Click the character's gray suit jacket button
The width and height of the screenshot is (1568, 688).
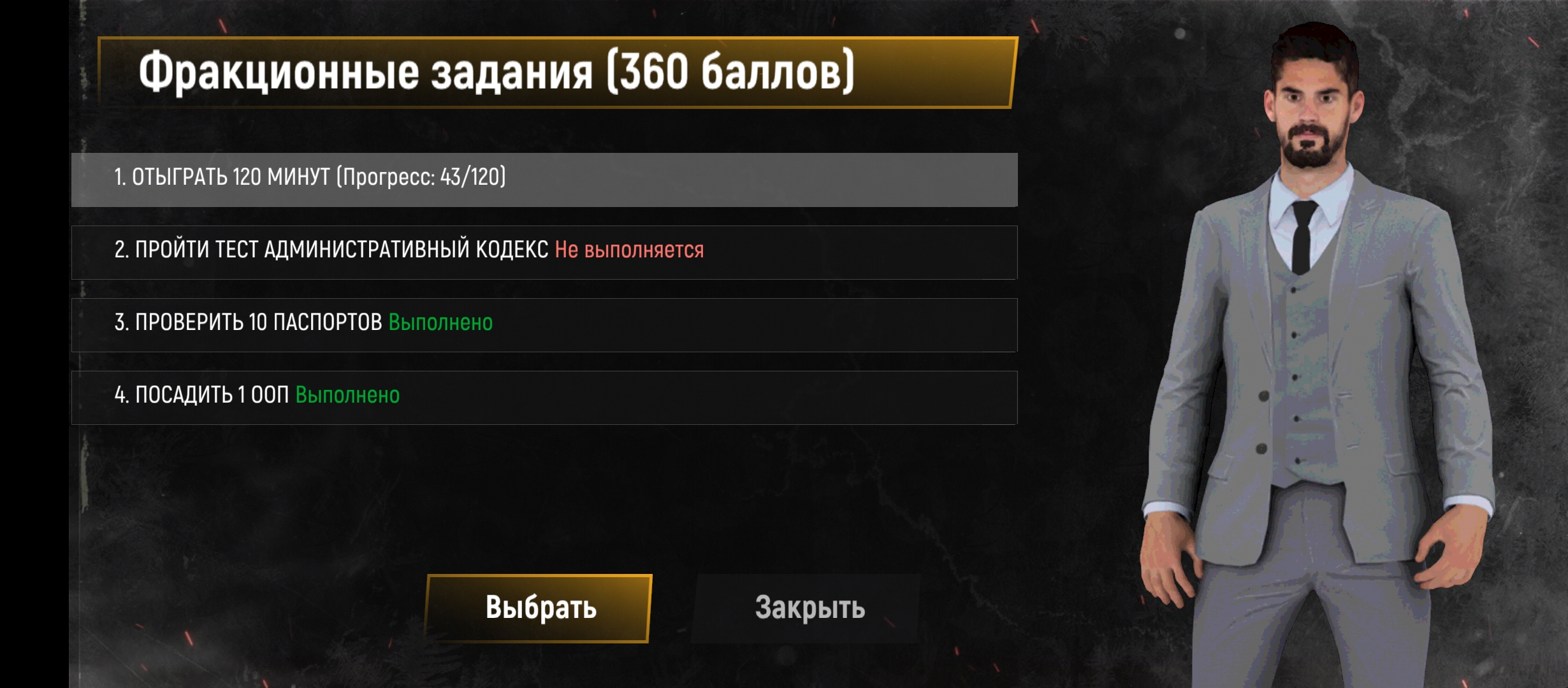[1264, 396]
